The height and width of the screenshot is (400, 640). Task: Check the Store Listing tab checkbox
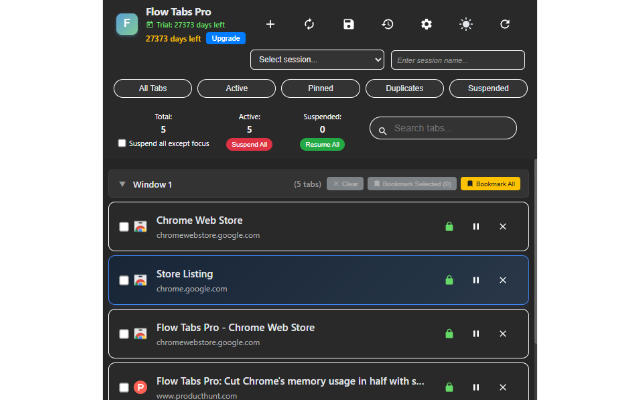(x=124, y=280)
